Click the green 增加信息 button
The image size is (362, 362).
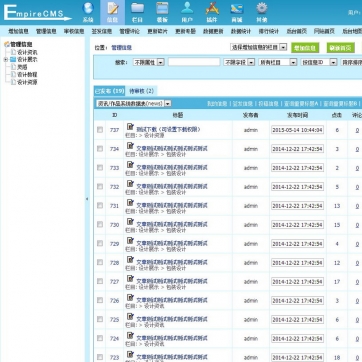point(305,48)
